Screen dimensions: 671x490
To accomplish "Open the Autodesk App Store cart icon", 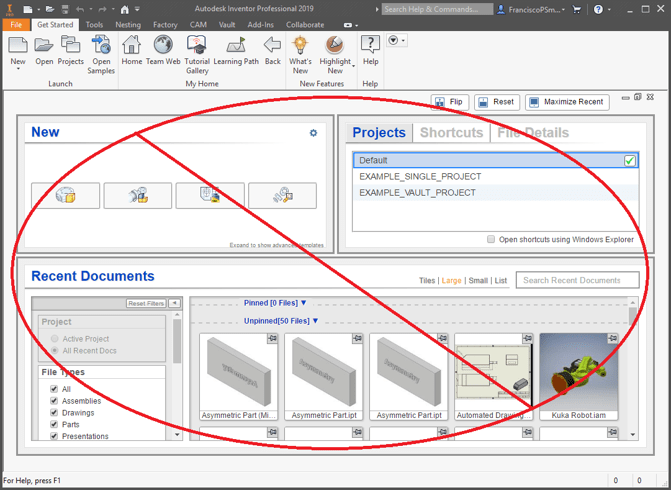I will pyautogui.click(x=577, y=9).
